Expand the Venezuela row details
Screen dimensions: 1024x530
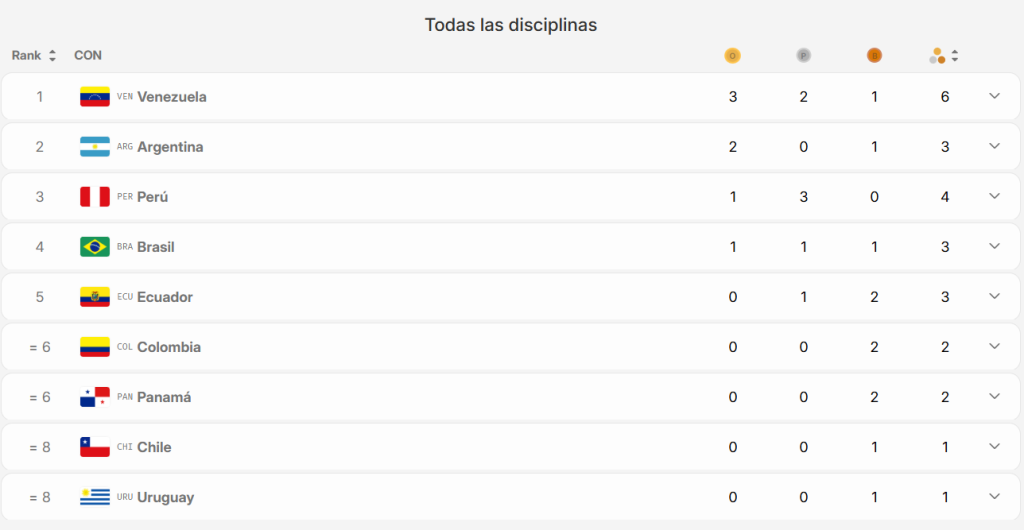[994, 96]
